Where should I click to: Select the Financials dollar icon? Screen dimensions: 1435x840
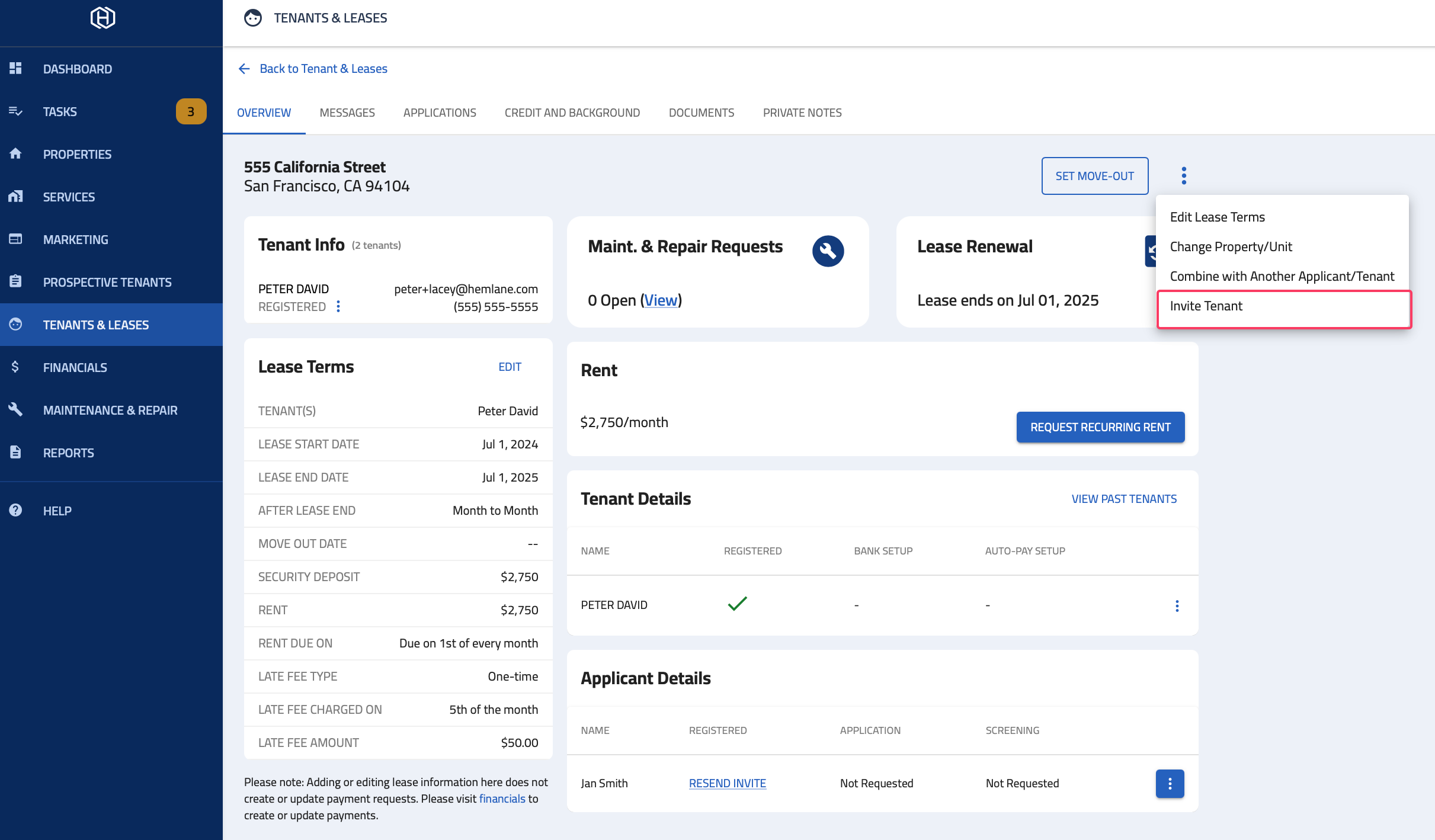15,367
